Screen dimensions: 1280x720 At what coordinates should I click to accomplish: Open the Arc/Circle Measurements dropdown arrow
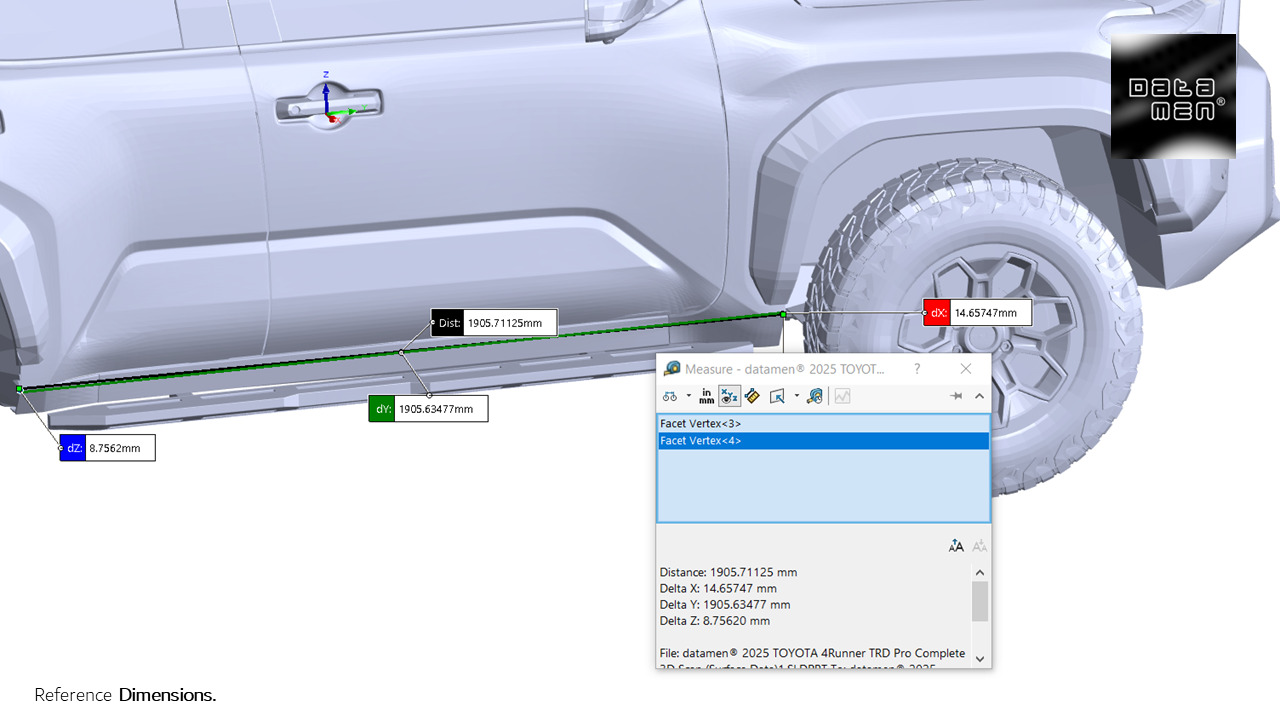click(x=689, y=396)
